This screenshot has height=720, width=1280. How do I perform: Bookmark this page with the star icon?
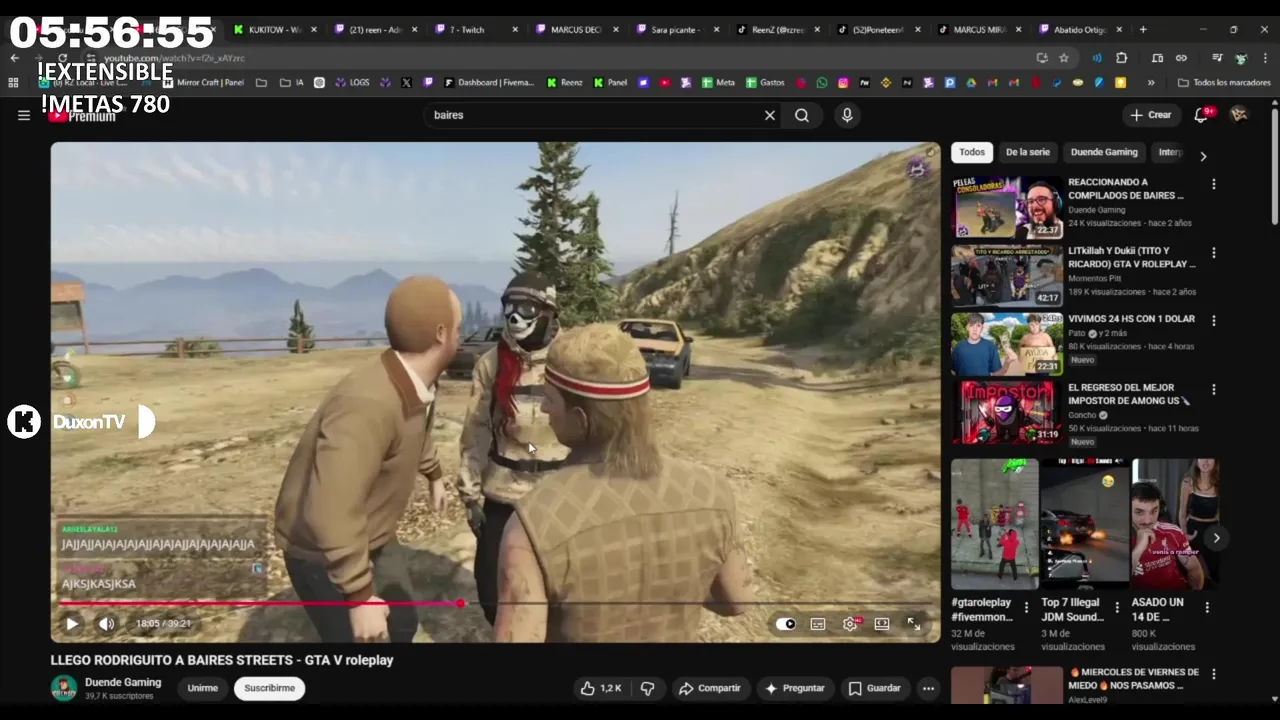[1064, 58]
